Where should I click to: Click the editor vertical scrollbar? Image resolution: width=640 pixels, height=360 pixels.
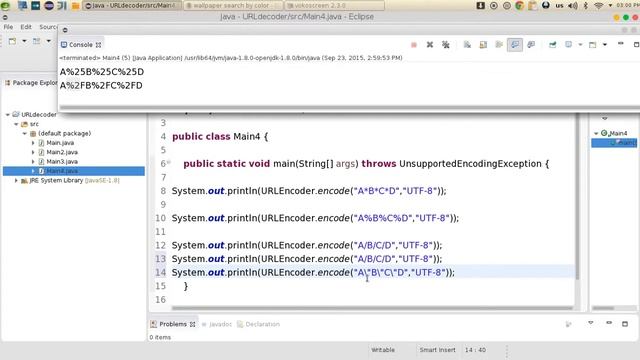pyautogui.click(x=577, y=197)
